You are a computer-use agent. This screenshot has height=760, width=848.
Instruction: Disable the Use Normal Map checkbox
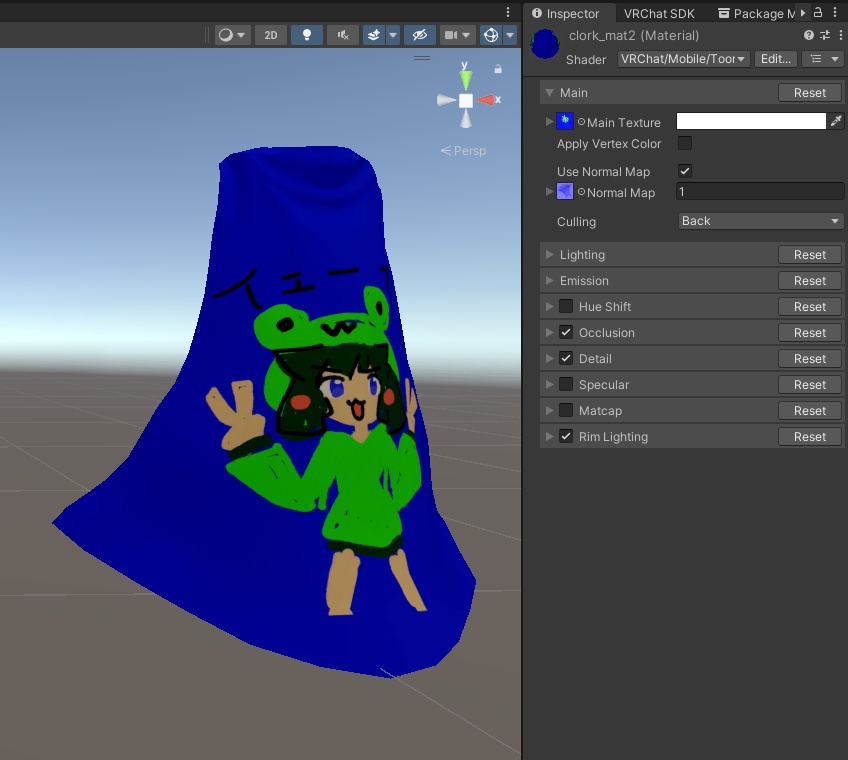tap(685, 171)
